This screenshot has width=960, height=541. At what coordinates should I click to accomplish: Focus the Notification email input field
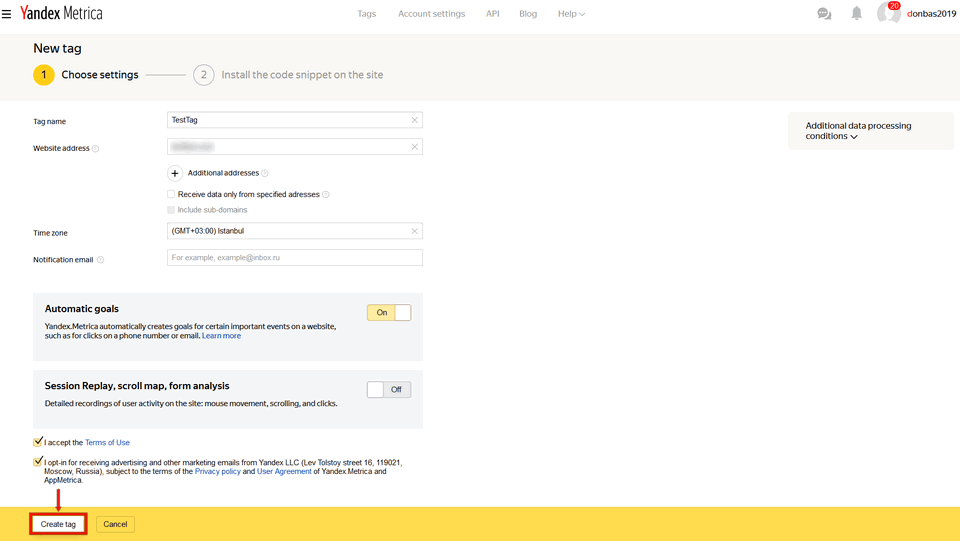point(294,258)
